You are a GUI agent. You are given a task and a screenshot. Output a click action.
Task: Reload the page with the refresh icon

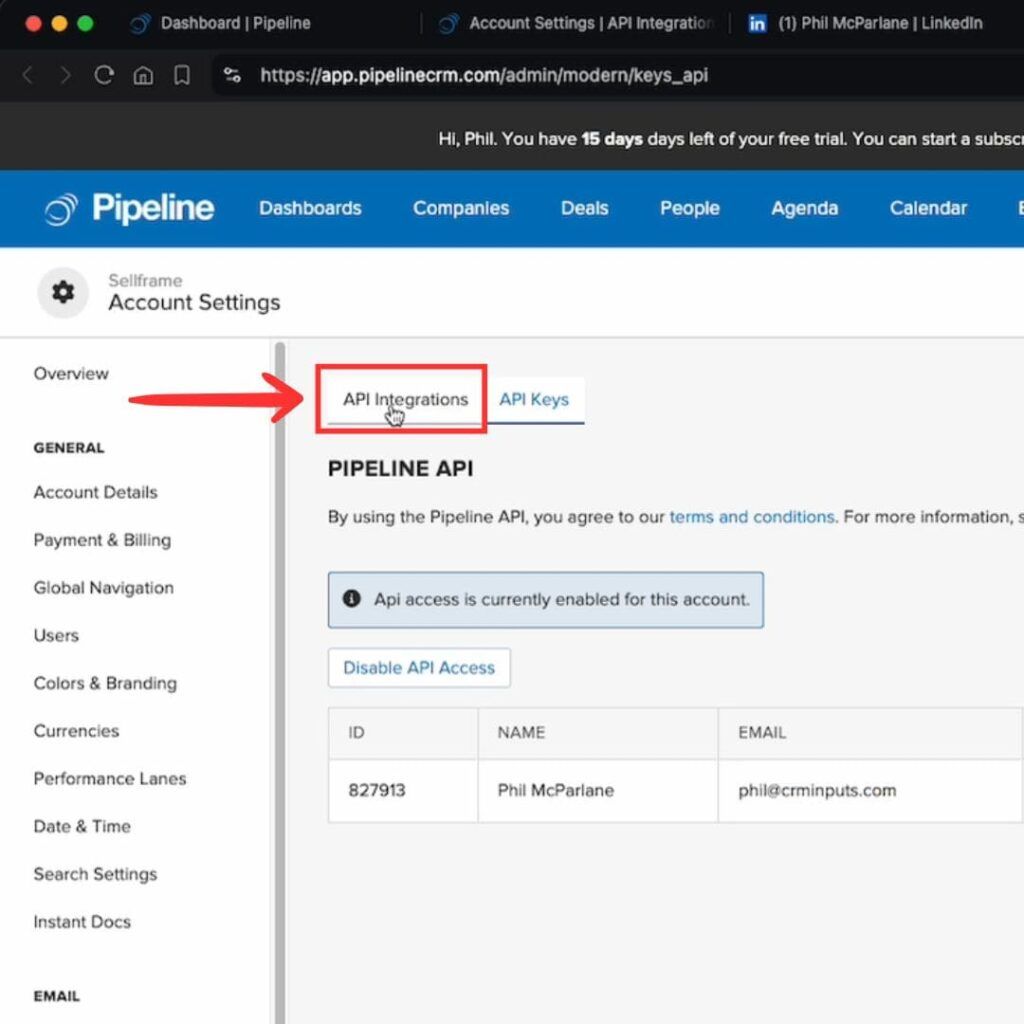tap(104, 76)
